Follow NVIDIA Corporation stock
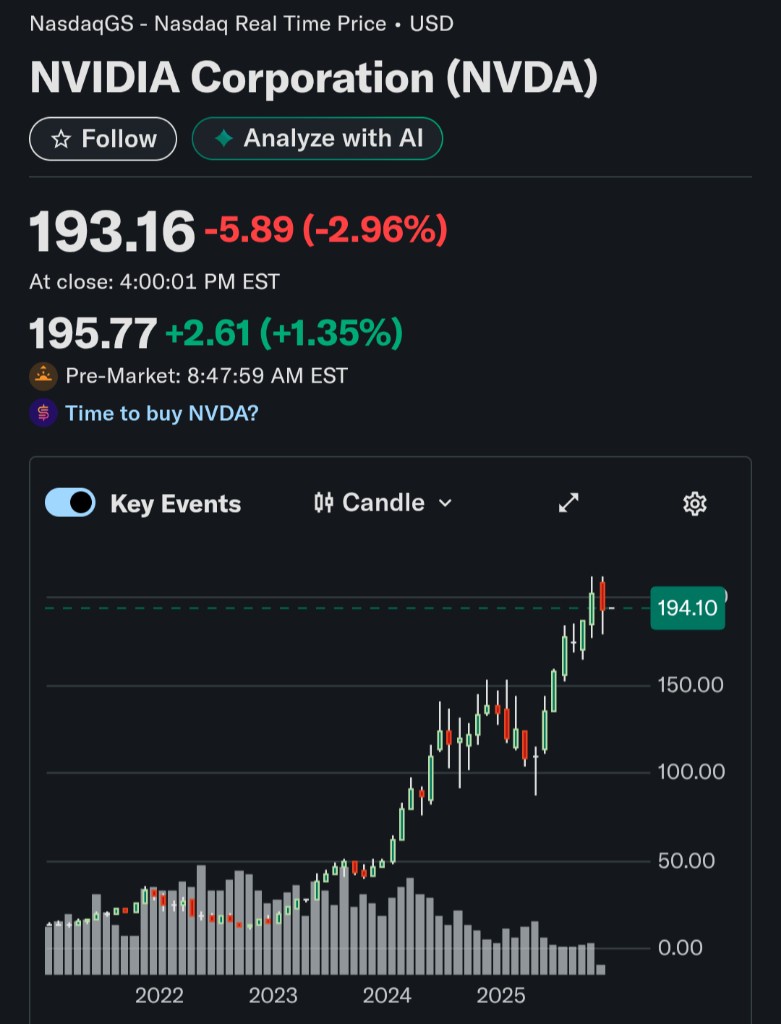This screenshot has height=1024, width=781. click(x=103, y=139)
